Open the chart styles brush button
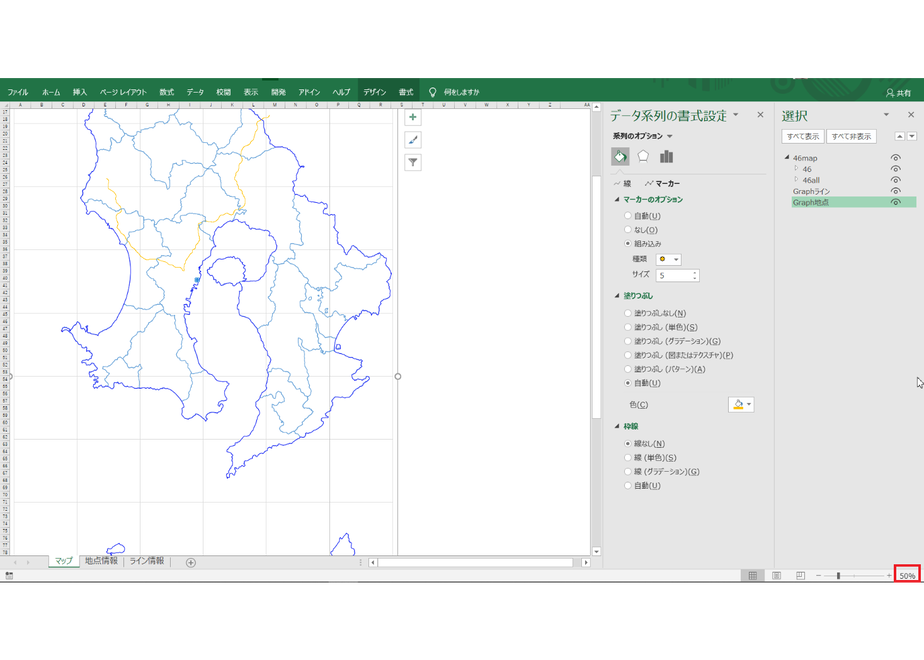The width and height of the screenshot is (924, 660). [413, 140]
